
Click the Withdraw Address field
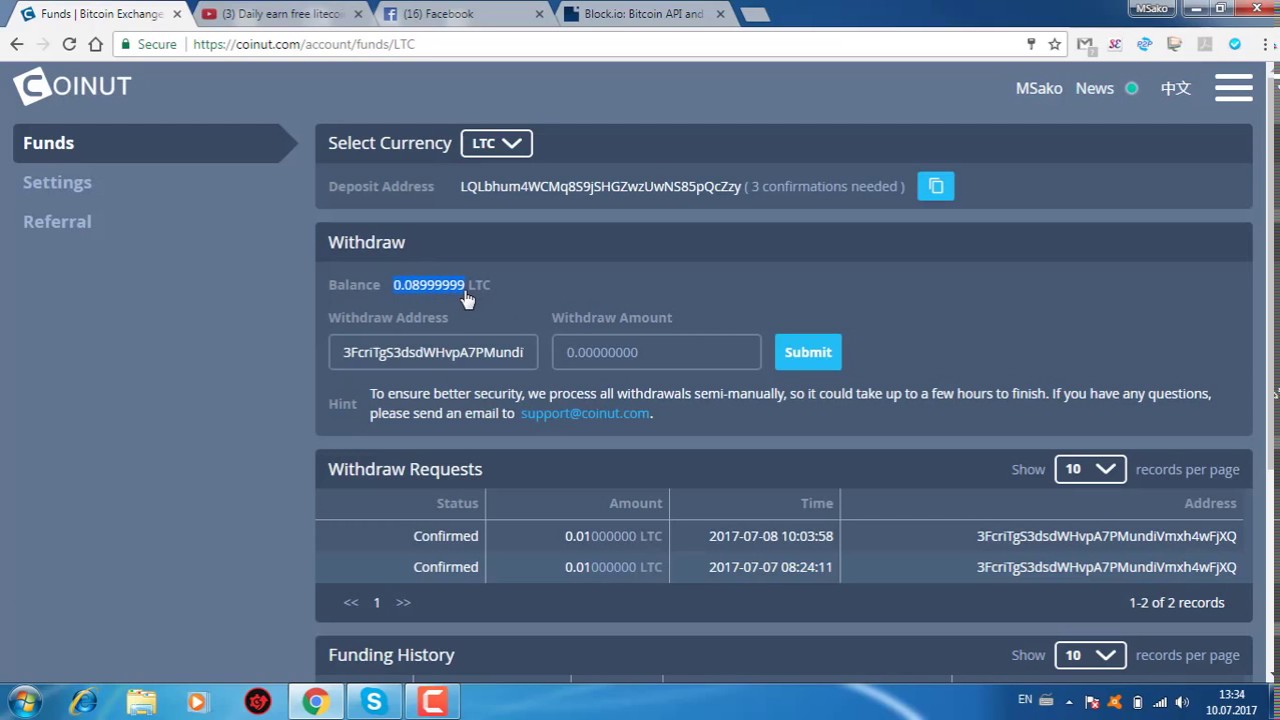433,352
